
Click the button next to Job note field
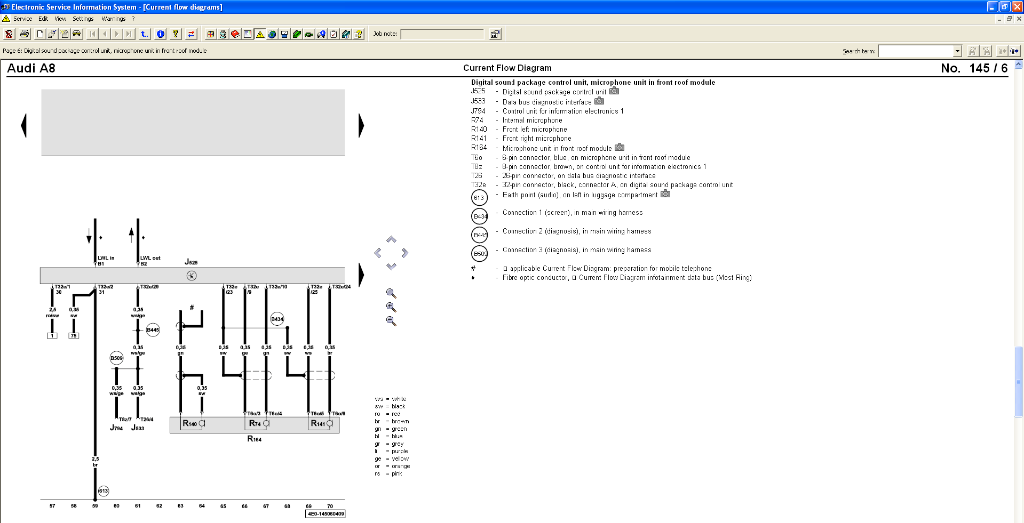[495, 33]
